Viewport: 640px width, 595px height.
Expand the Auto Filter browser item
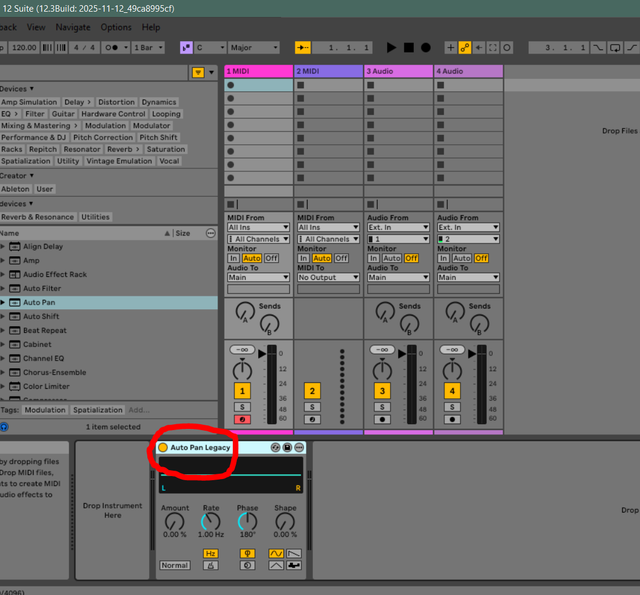click(2, 289)
